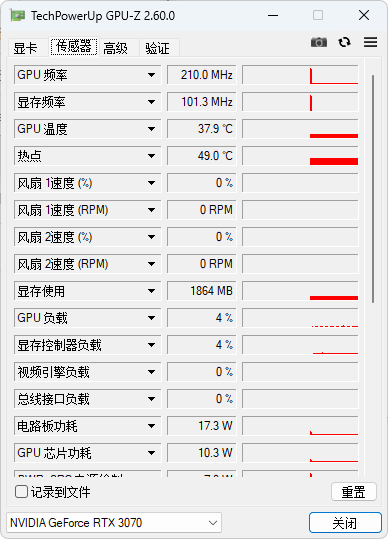Click the 重置 button
The height and width of the screenshot is (539, 388).
tap(354, 492)
